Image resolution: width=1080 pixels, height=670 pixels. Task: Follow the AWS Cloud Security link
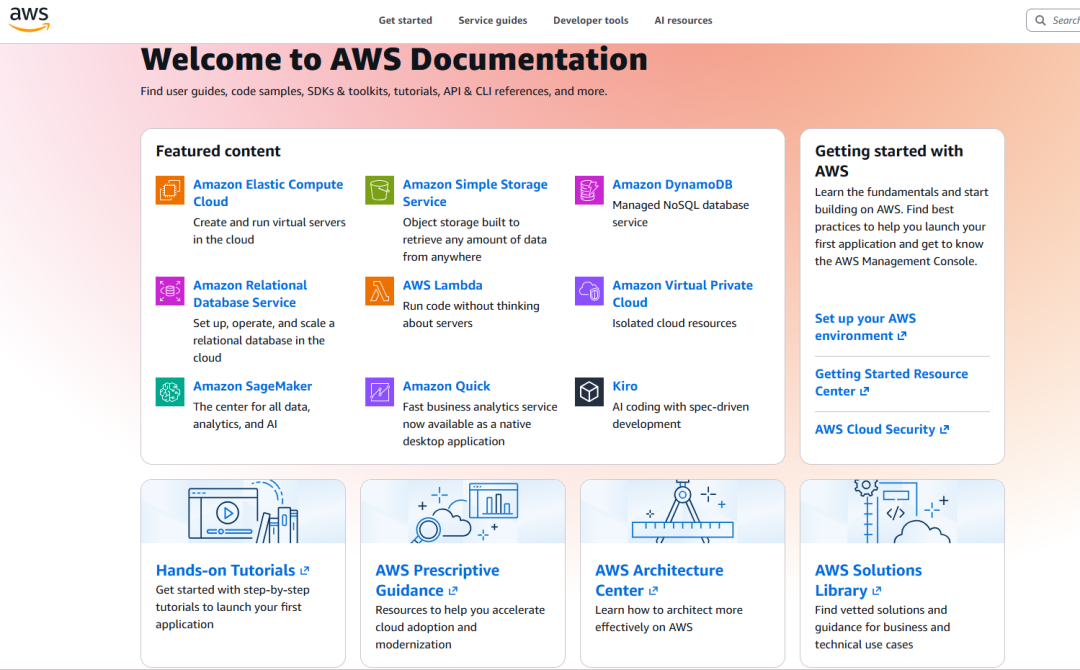click(x=882, y=429)
